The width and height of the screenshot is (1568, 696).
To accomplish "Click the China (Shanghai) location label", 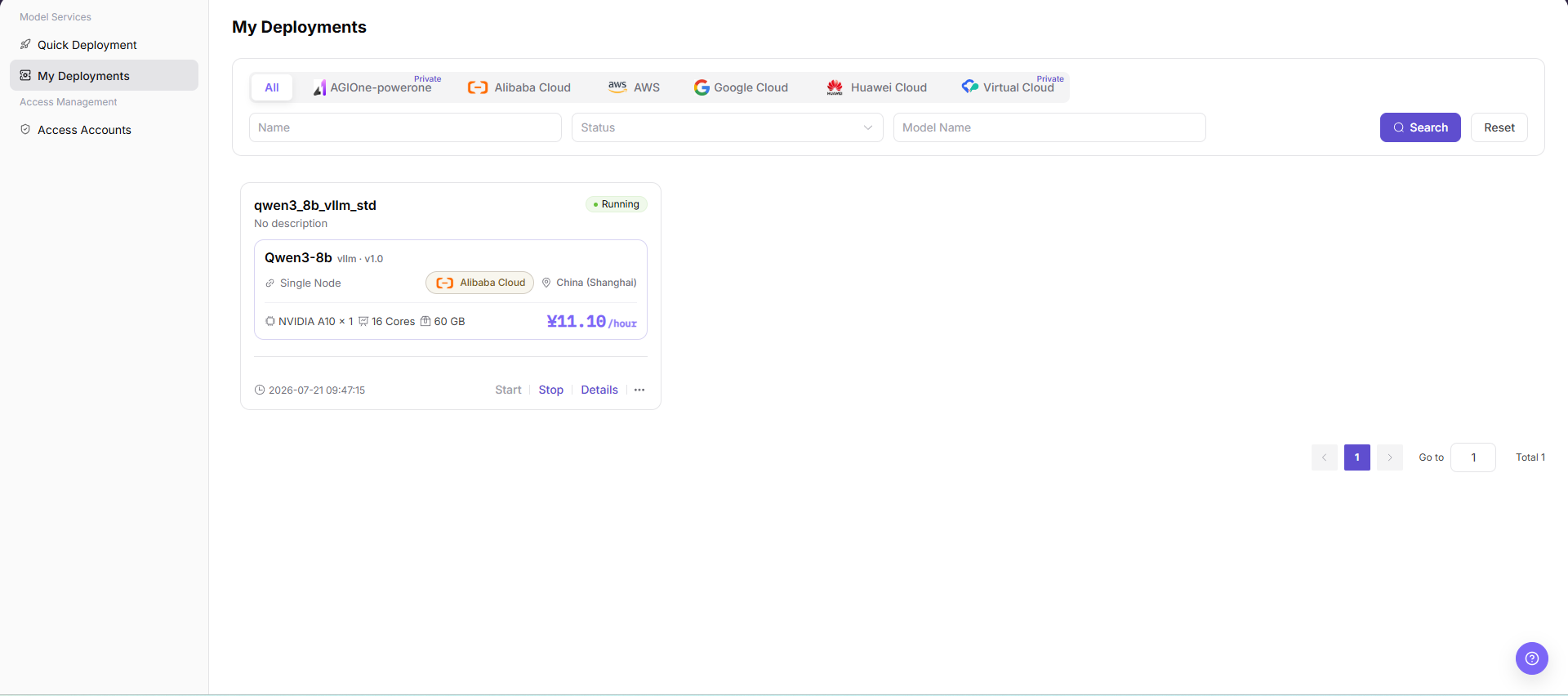I will pos(596,283).
